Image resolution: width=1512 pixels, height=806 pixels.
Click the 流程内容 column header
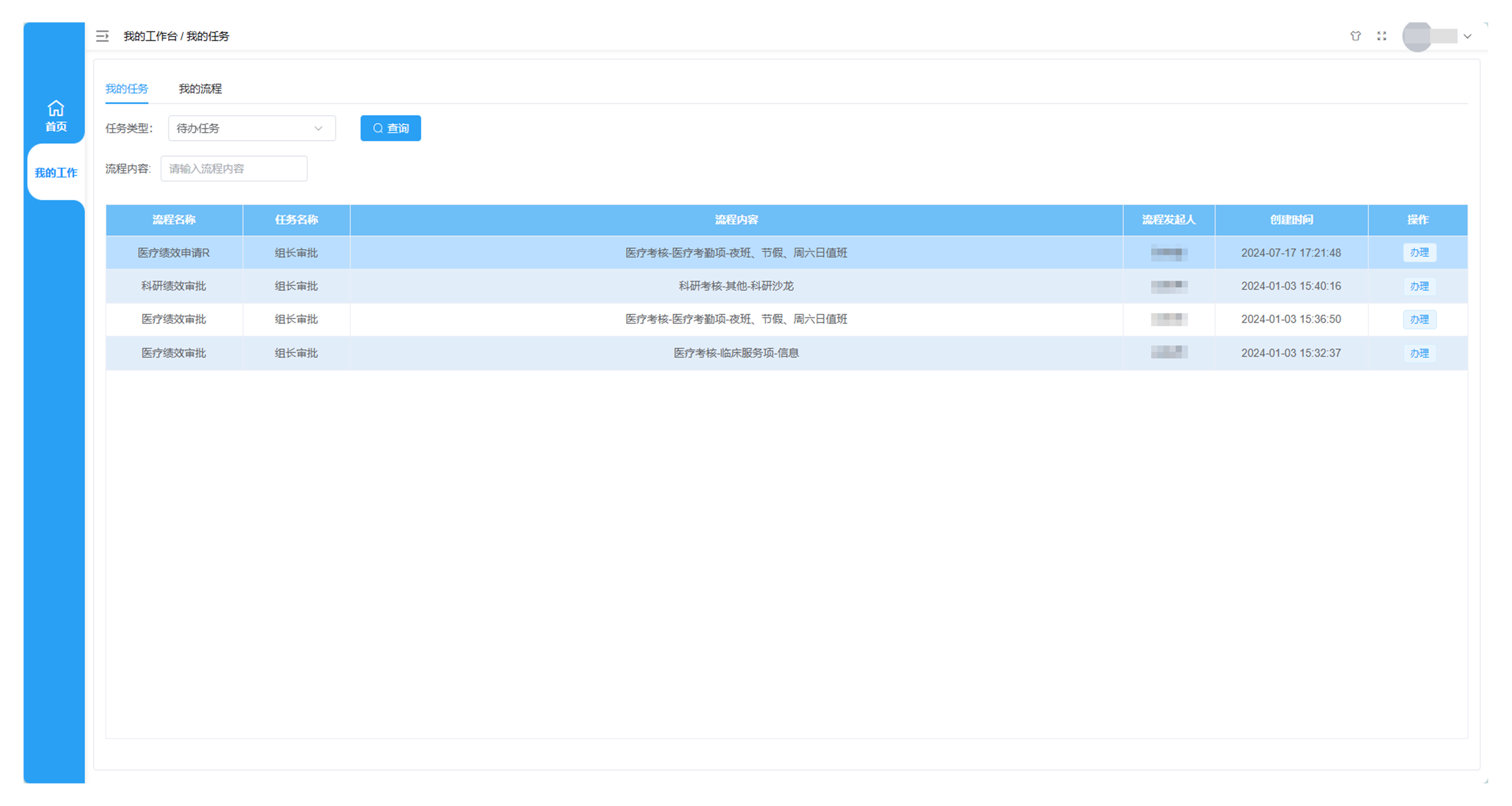coord(736,220)
